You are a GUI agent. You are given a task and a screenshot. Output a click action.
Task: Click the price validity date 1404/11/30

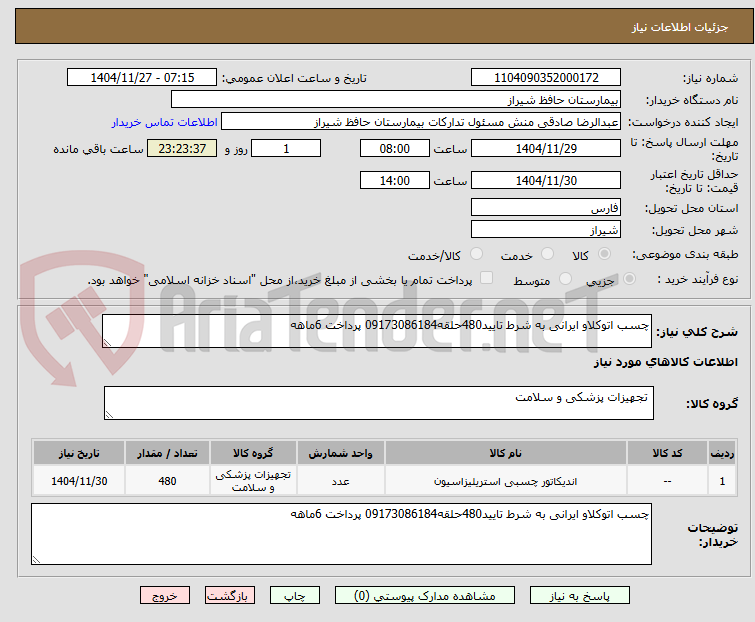point(546,181)
